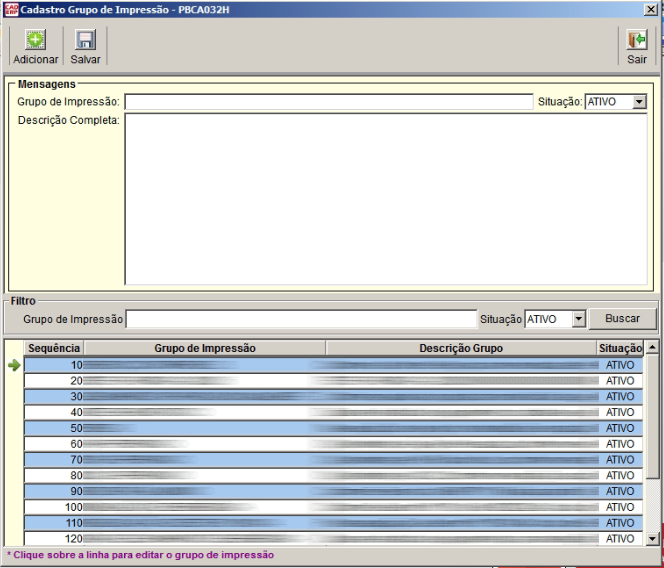664x568 pixels.
Task: Open Situação dropdown in Mensagens section
Action: coord(639,102)
